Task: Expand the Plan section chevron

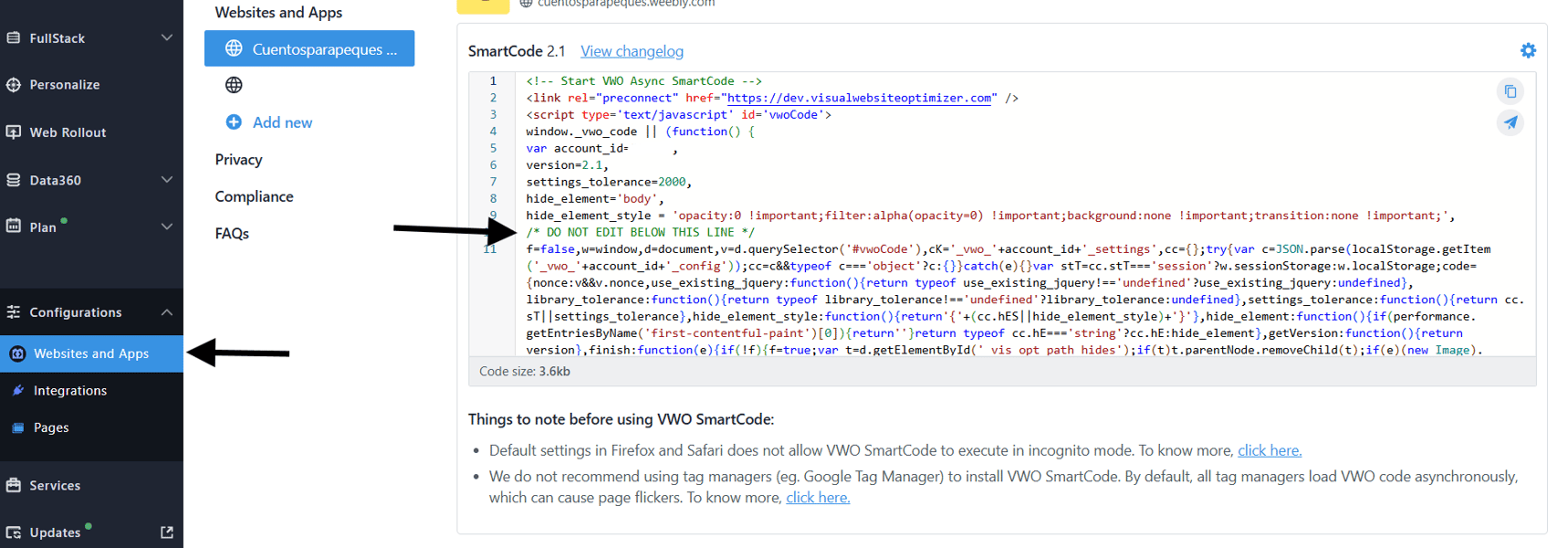Action: 166,227
